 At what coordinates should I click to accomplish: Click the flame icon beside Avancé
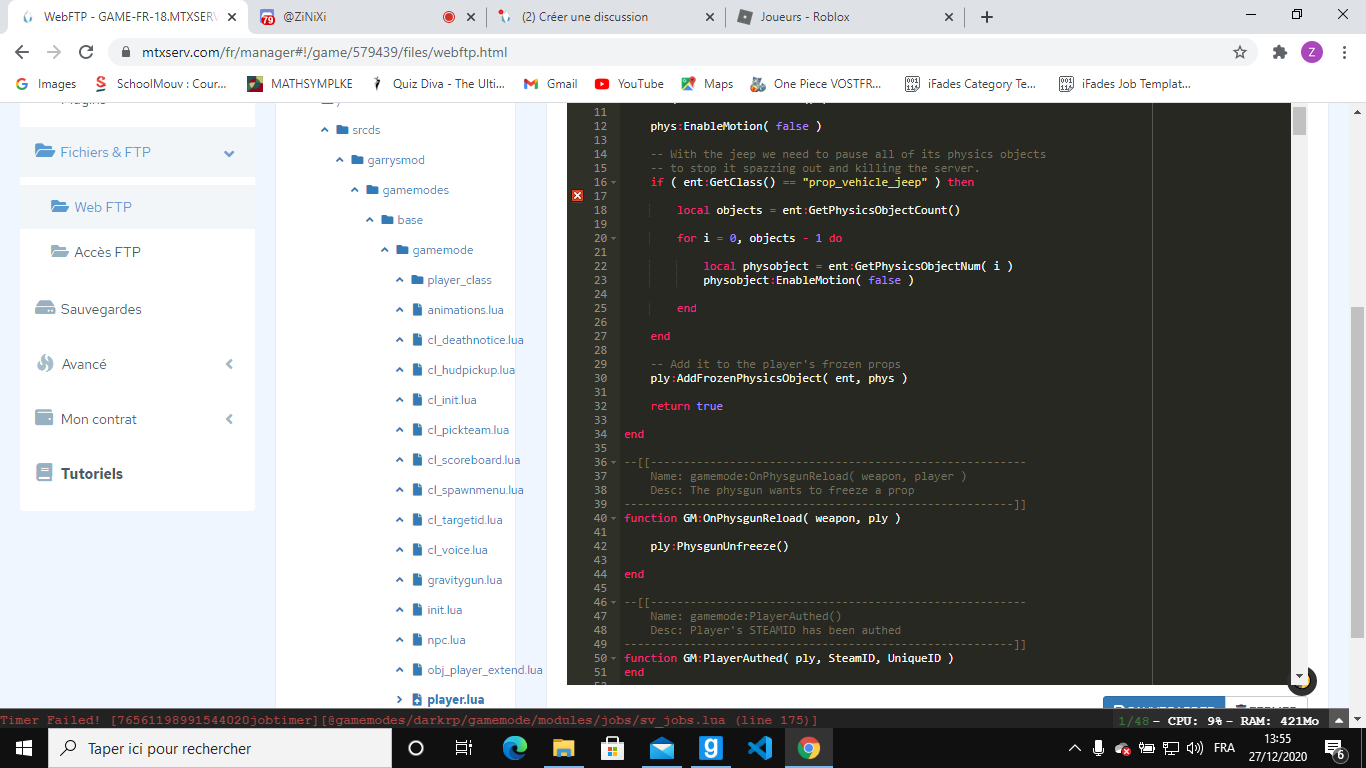click(45, 364)
